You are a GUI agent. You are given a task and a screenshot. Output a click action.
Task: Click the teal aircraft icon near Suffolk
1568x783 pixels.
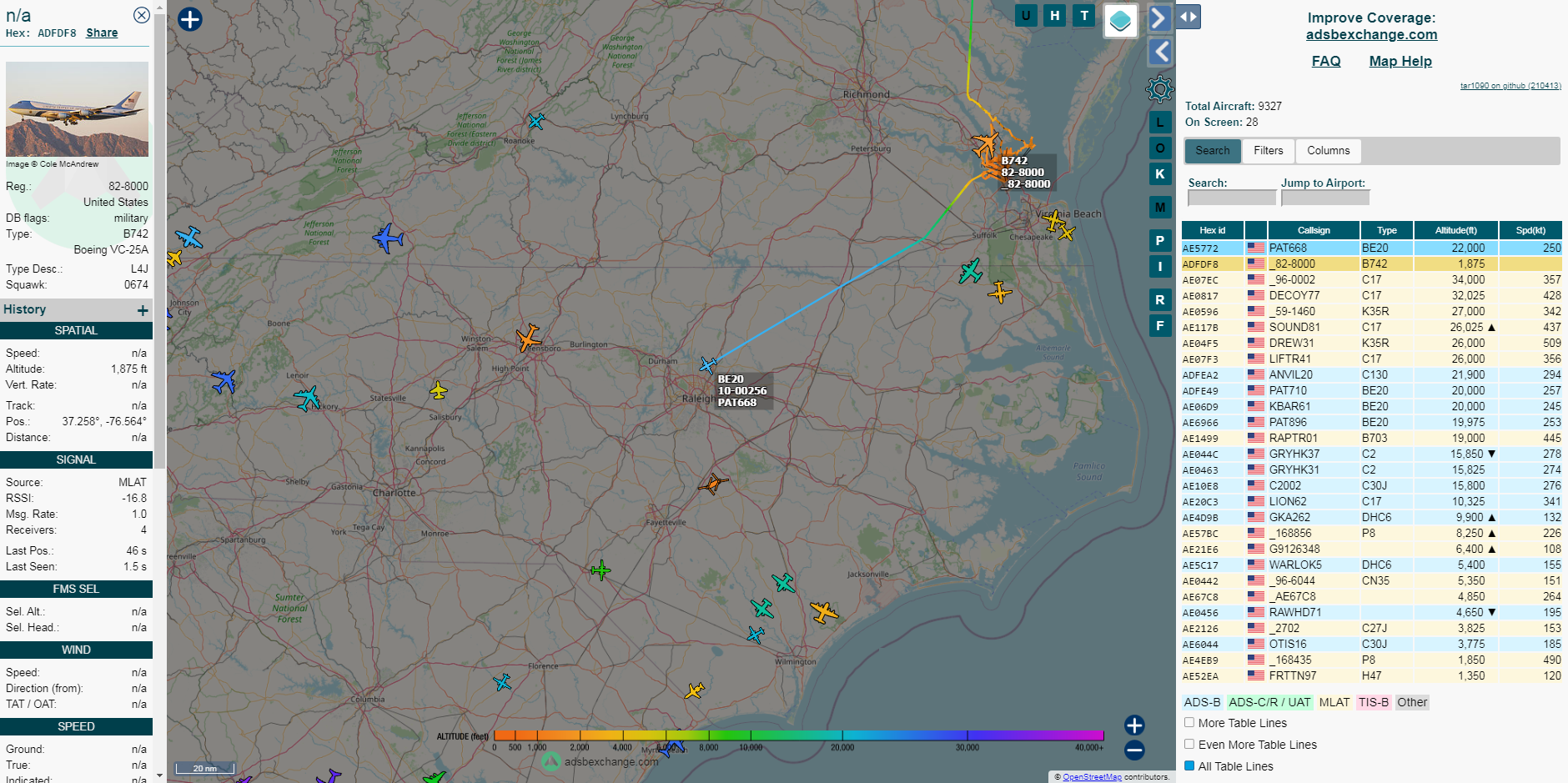[970, 271]
